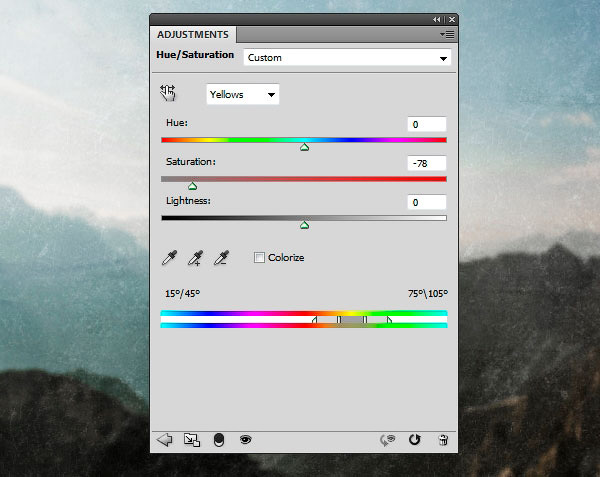600x477 pixels.
Task: Enable the Colorize checkbox
Action: (x=259, y=257)
